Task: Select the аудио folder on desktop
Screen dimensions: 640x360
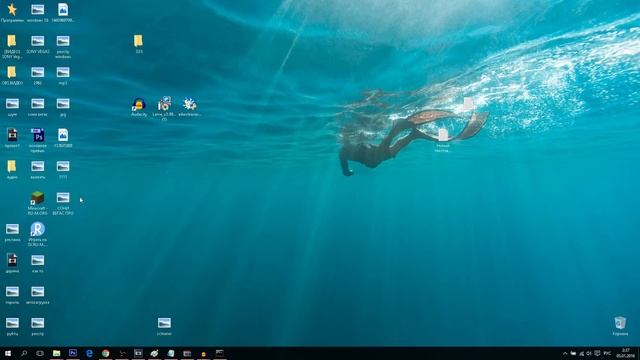Action: pyautogui.click(x=12, y=166)
